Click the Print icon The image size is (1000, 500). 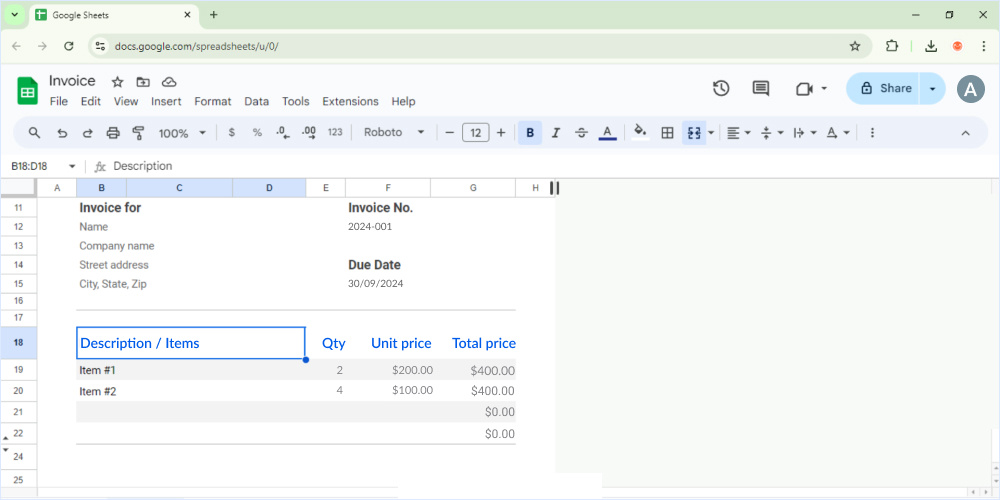click(x=113, y=133)
